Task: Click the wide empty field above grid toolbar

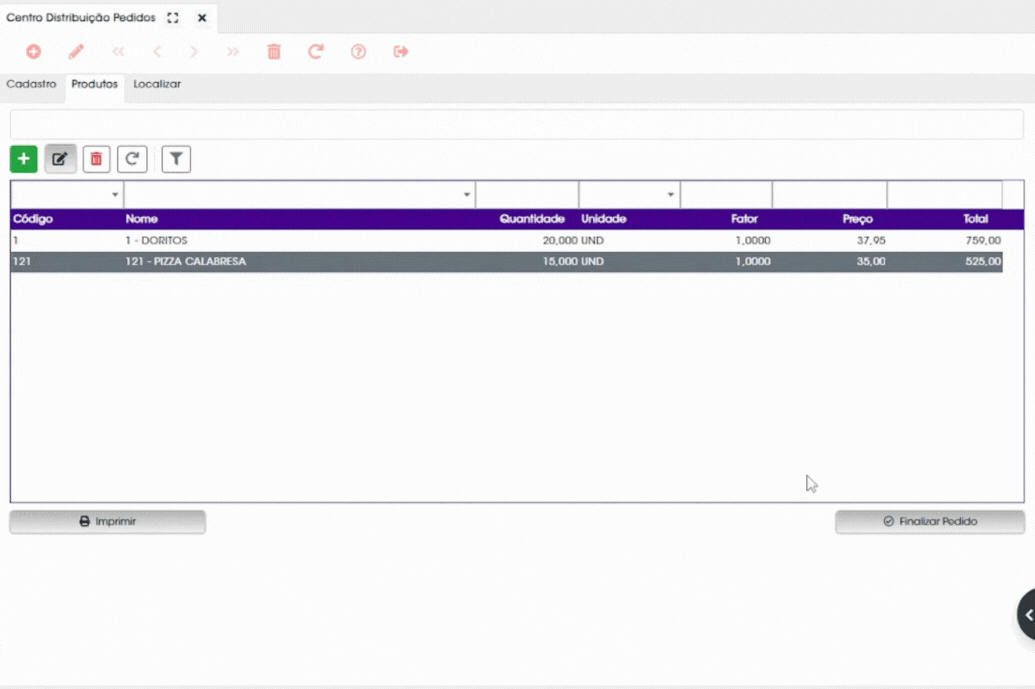Action: click(x=517, y=124)
